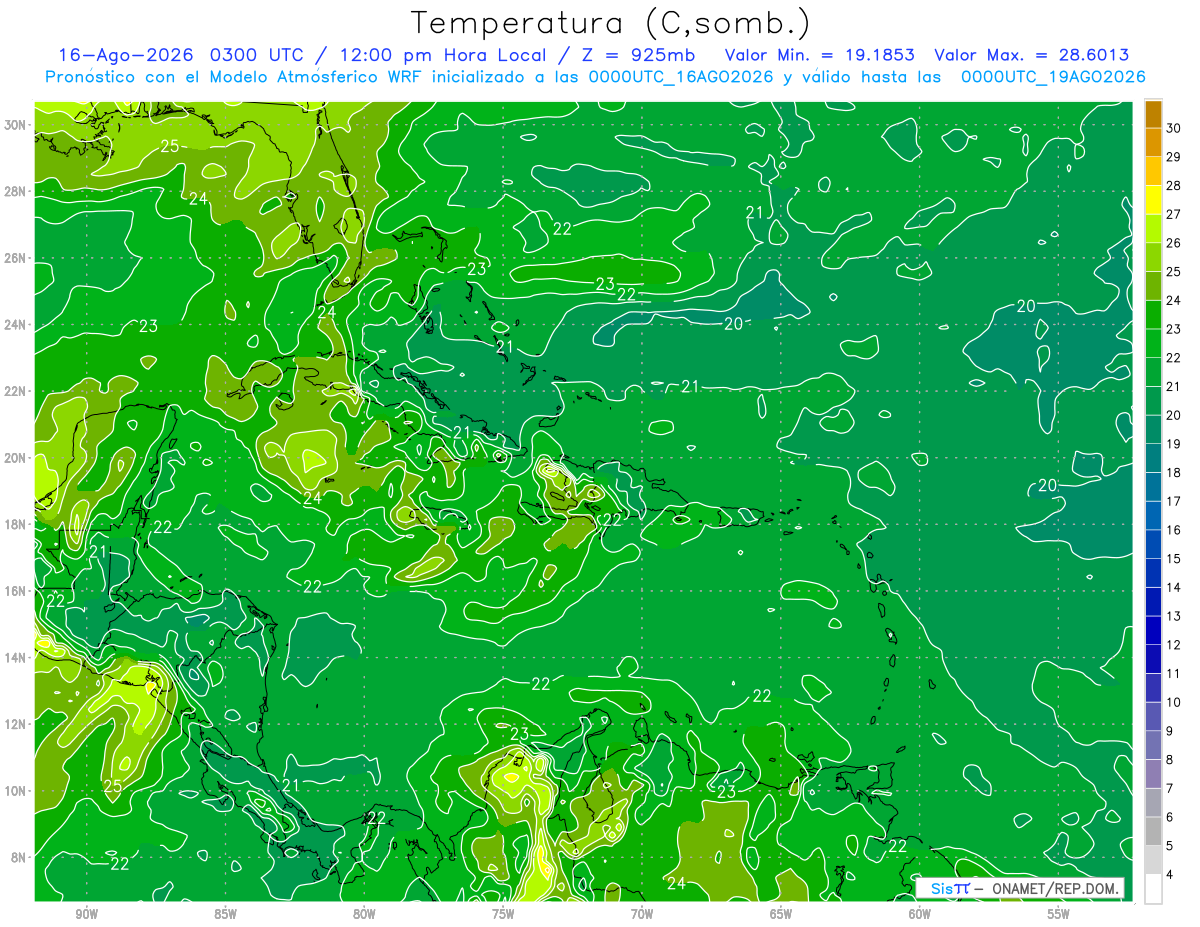
Task: Click the color scale label '19'
Action: (1174, 444)
